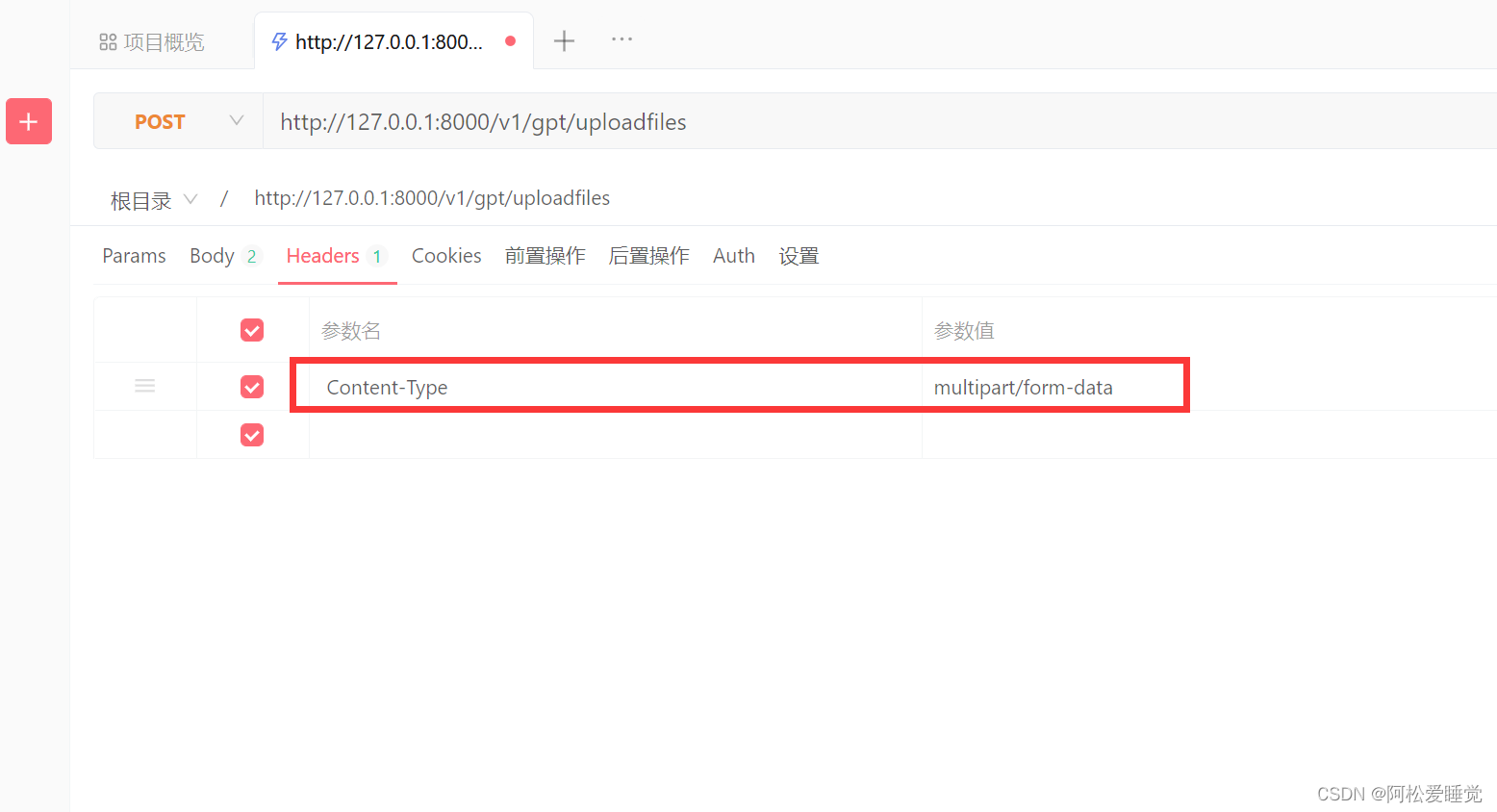Viewport: 1497px width, 812px height.
Task: Click the lightning icon on request tab
Action: (x=279, y=41)
